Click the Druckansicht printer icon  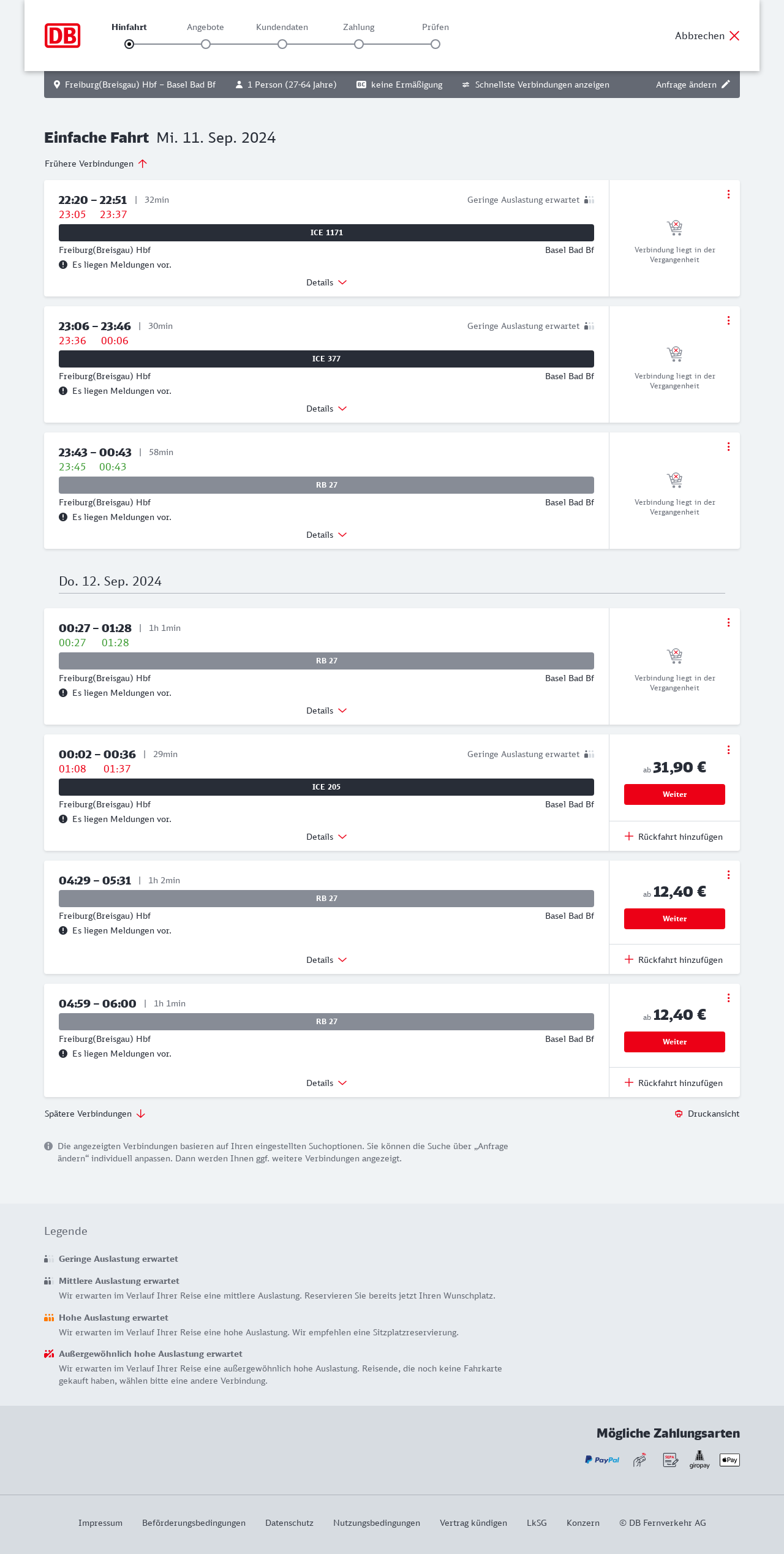(x=679, y=1114)
